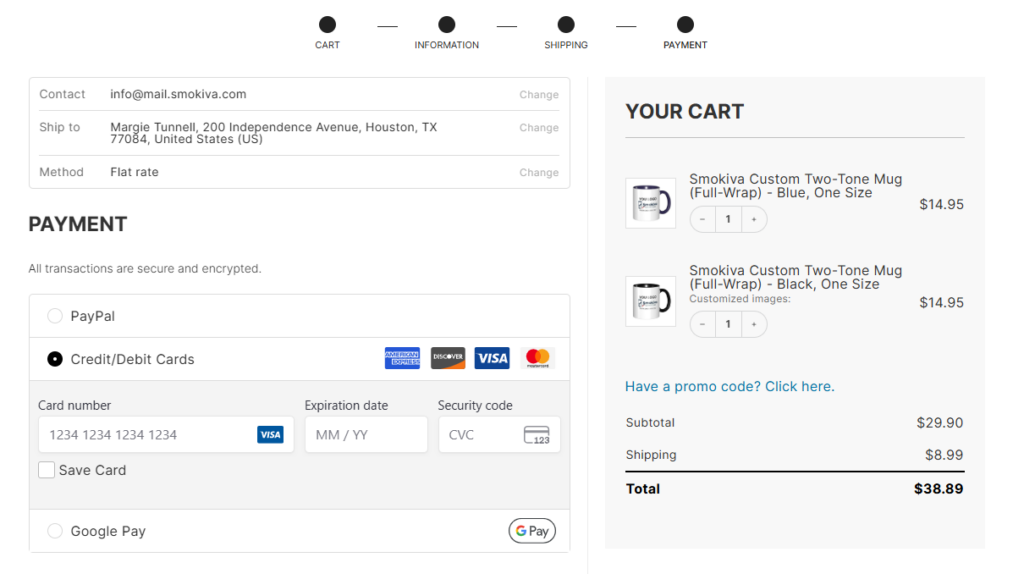Decrease quantity of the Black mug
This screenshot has width=1024, height=574.
702,324
